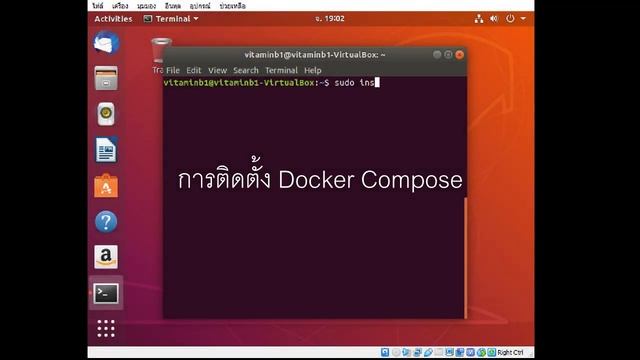Open terminal Help menu
The height and width of the screenshot is (360, 640).
tap(313, 70)
